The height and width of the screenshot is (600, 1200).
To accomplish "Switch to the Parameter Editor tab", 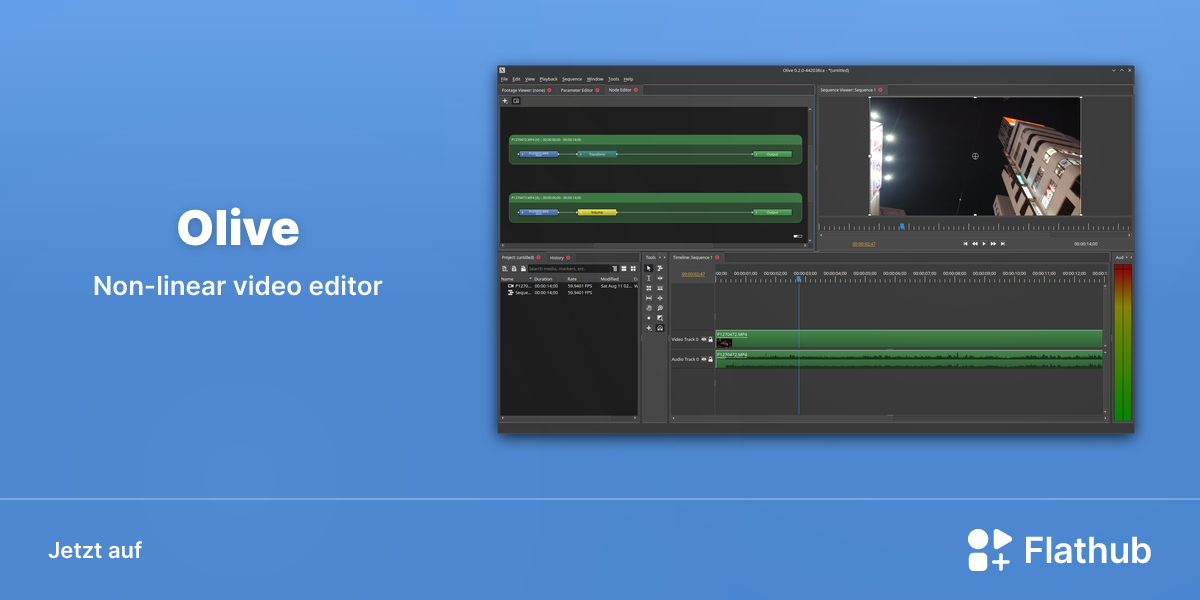I will coord(576,90).
